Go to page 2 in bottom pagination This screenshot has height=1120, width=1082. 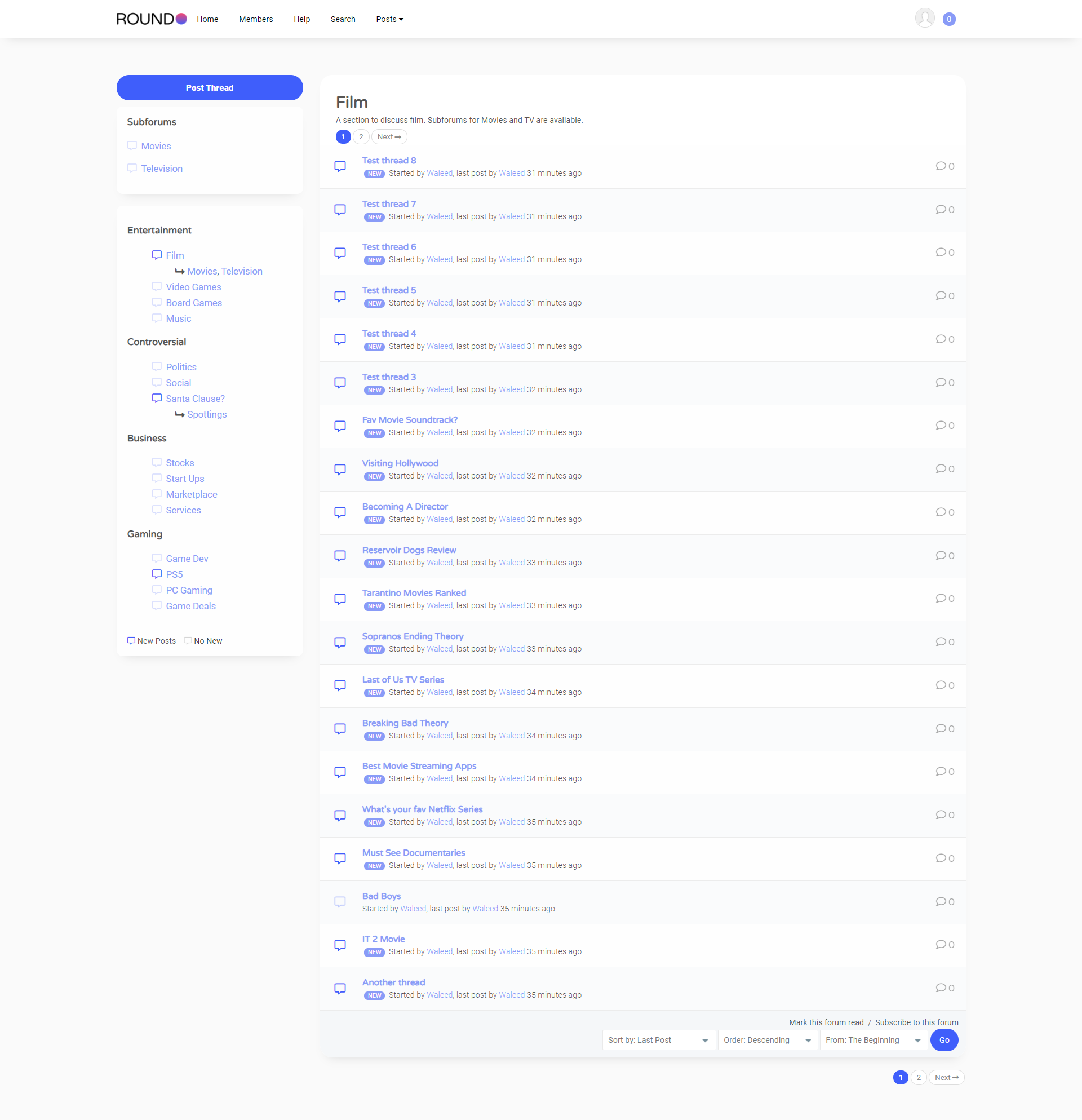click(x=919, y=1077)
